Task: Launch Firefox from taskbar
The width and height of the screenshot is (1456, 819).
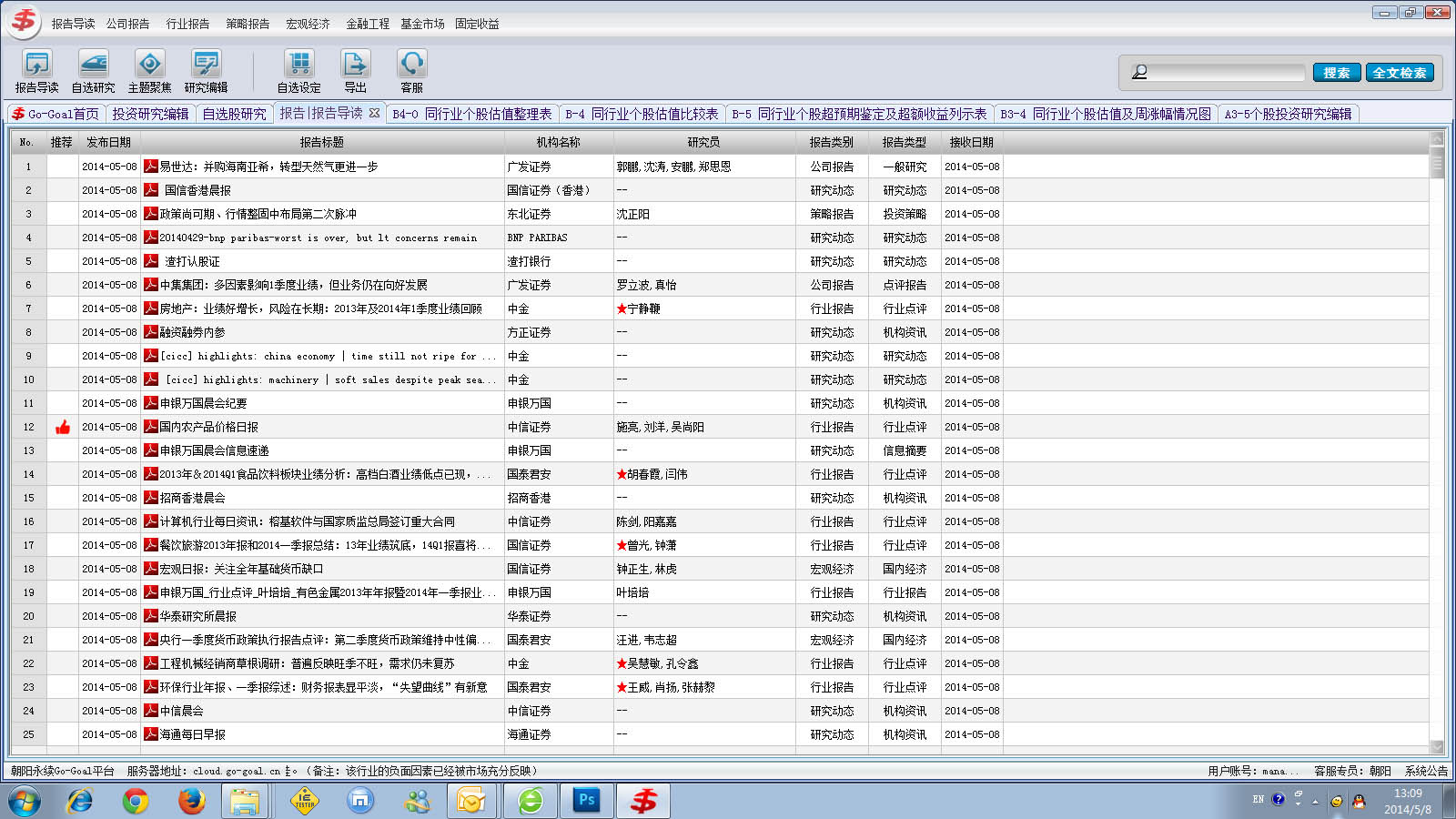Action: pos(191,801)
